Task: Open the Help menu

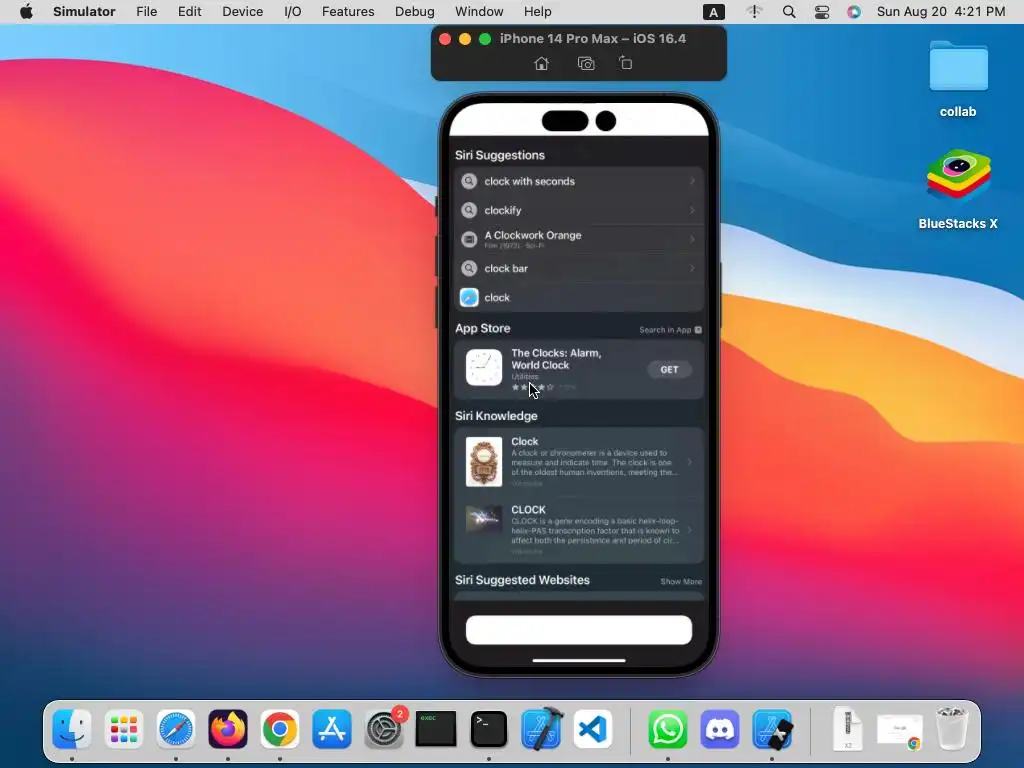Action: coord(537,12)
